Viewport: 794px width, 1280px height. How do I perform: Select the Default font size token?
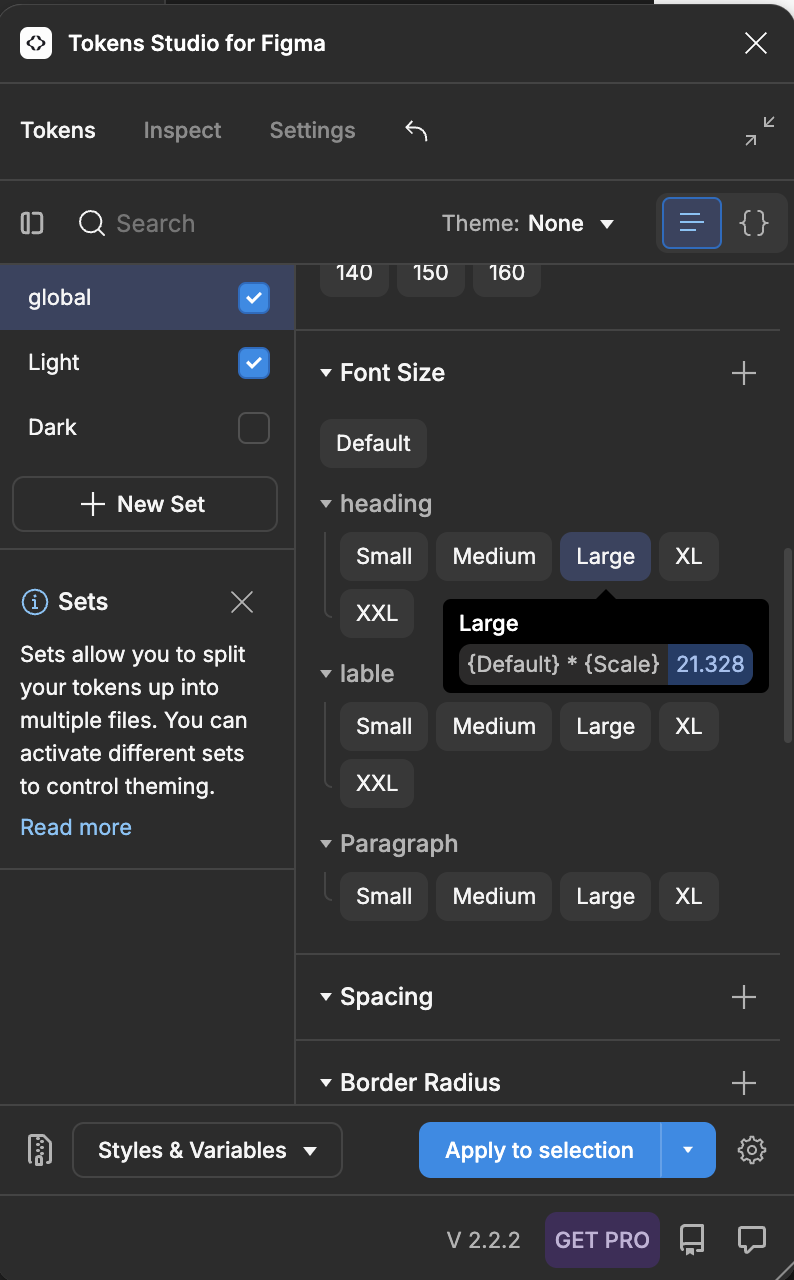(x=373, y=443)
